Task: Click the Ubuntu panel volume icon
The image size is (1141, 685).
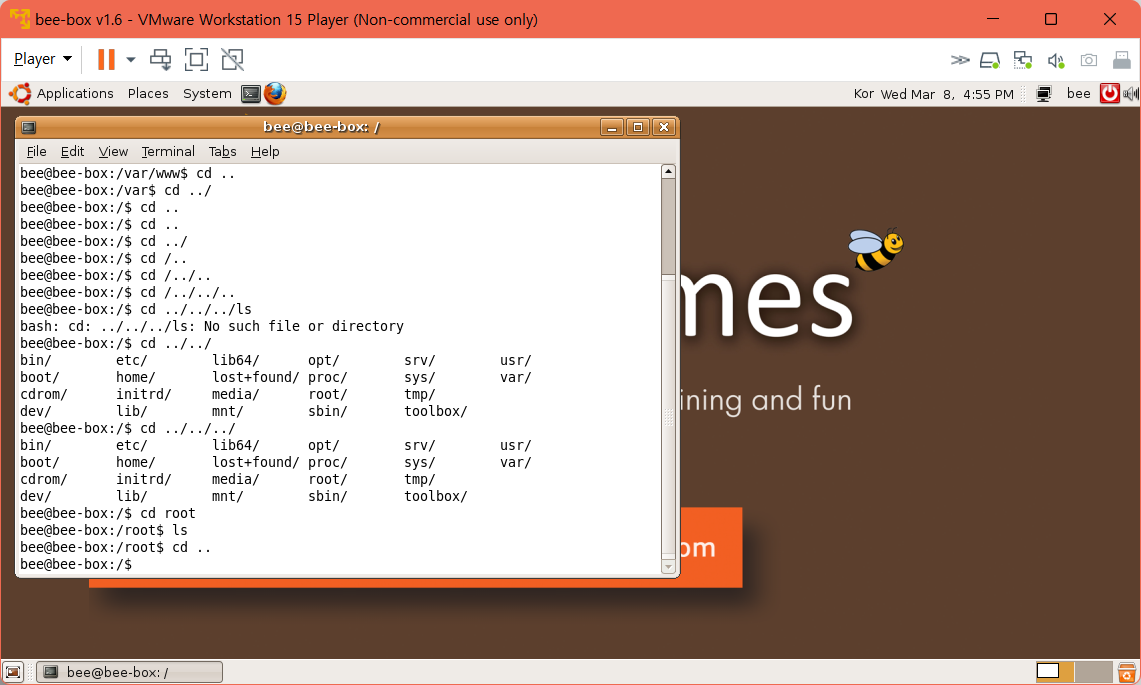Action: [x=1131, y=93]
